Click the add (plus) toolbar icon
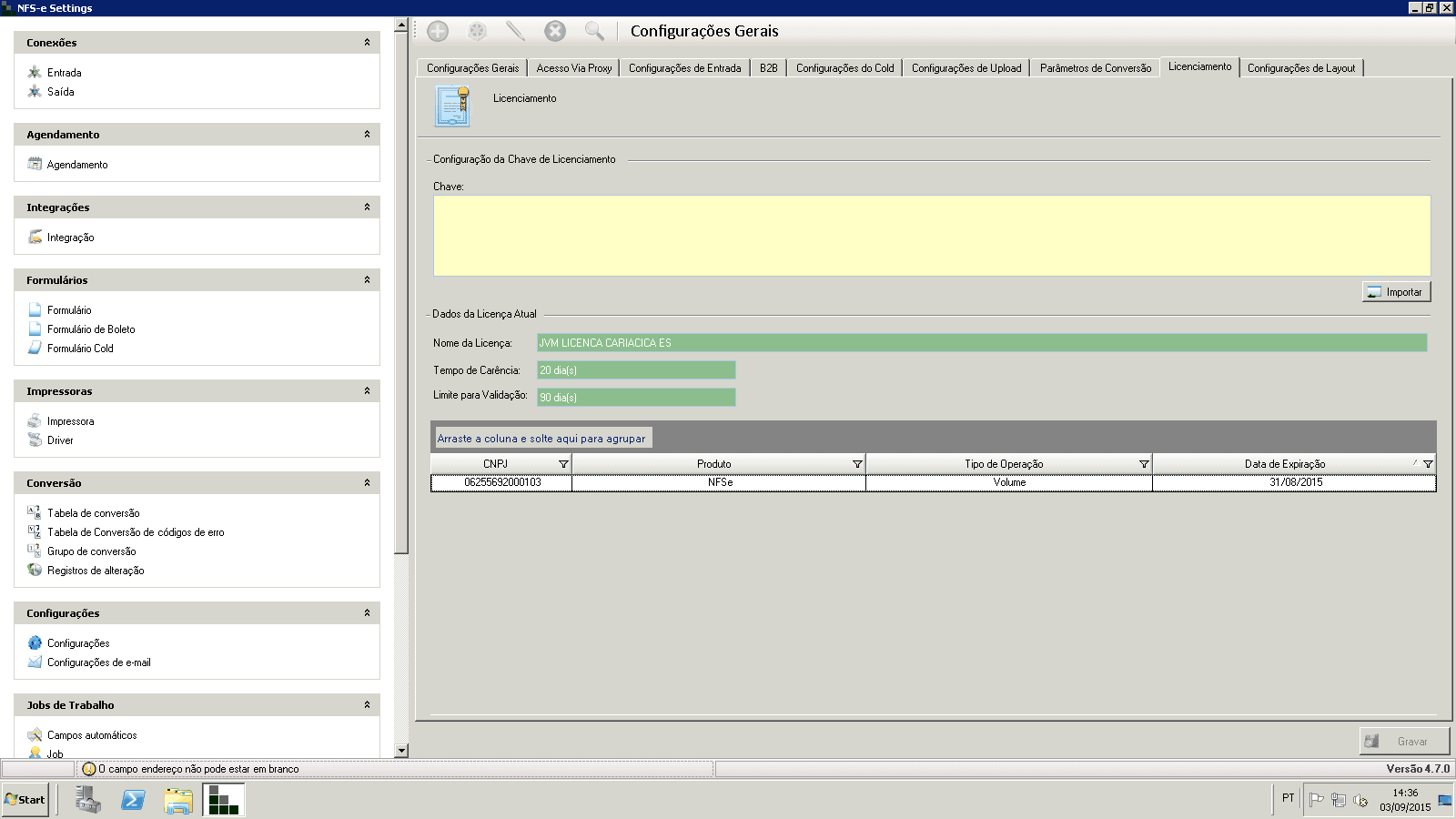 tap(438, 32)
